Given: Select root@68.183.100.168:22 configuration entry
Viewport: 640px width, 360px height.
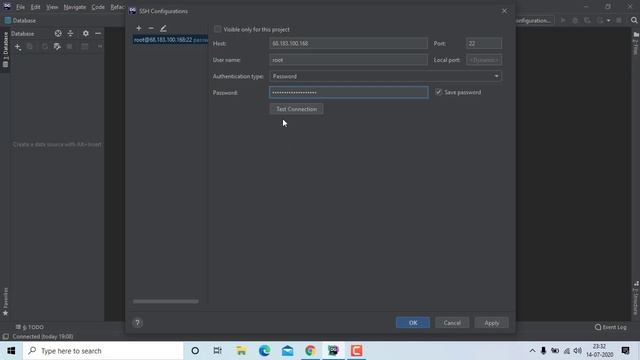Looking at the screenshot, I should click(x=170, y=40).
